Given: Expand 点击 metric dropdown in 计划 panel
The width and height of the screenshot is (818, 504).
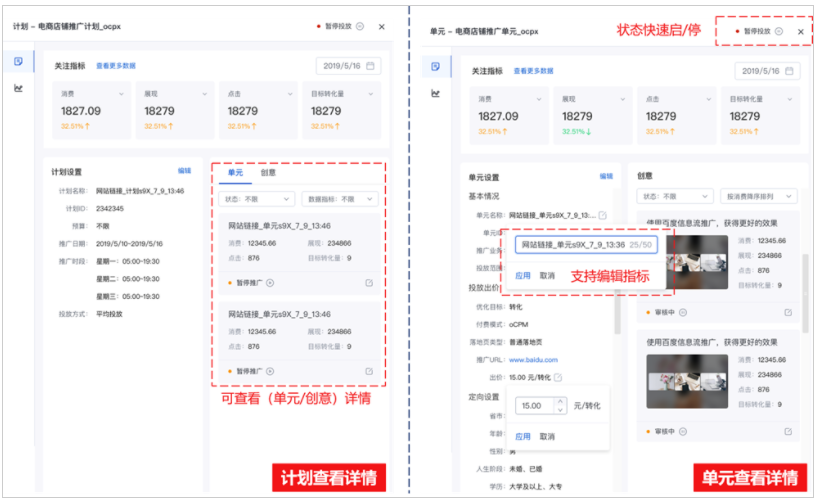Looking at the screenshot, I should [290, 94].
